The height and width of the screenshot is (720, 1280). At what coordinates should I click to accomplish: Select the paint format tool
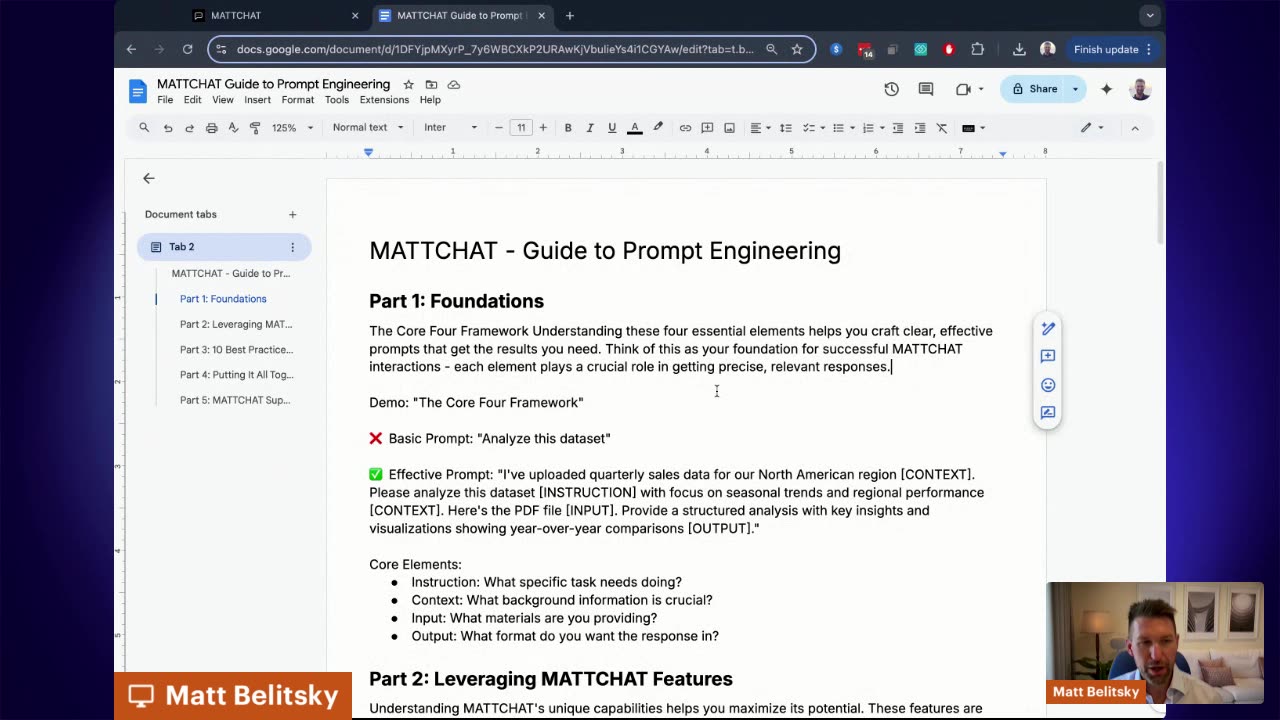(x=255, y=128)
